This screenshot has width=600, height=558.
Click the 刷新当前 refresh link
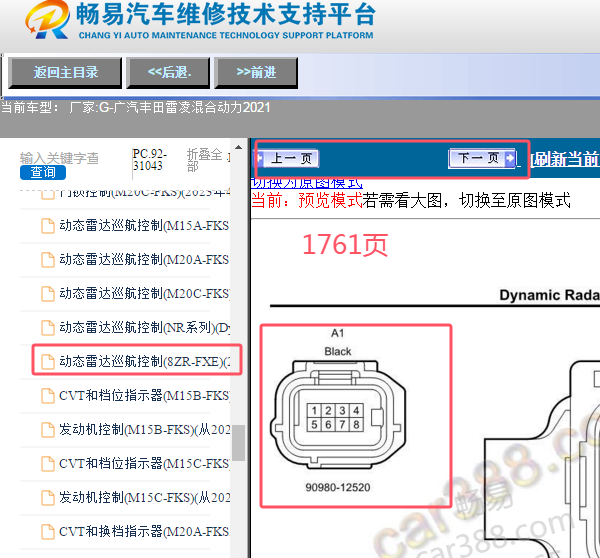pyautogui.click(x=564, y=159)
